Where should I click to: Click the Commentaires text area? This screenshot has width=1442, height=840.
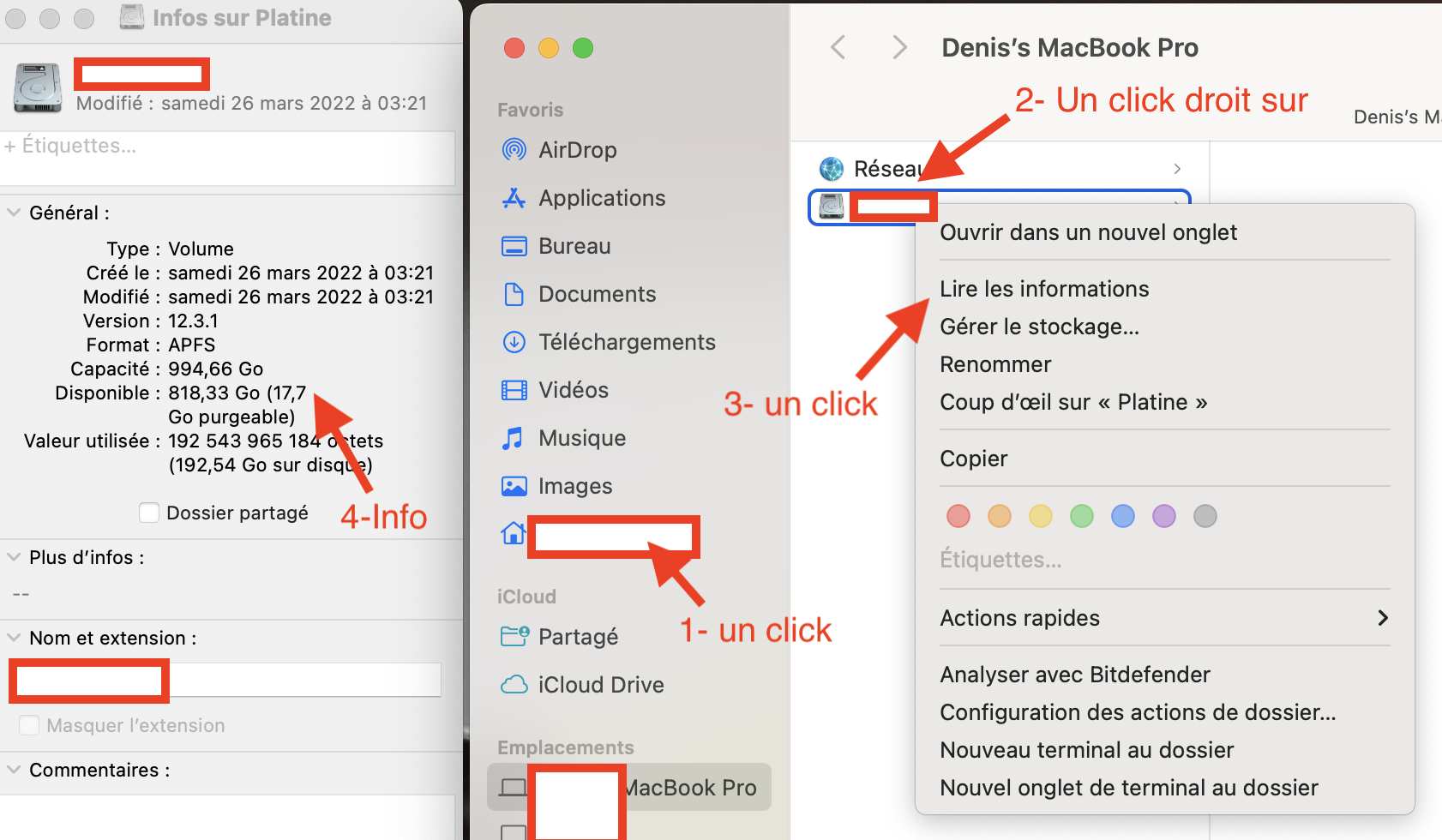click(227, 817)
